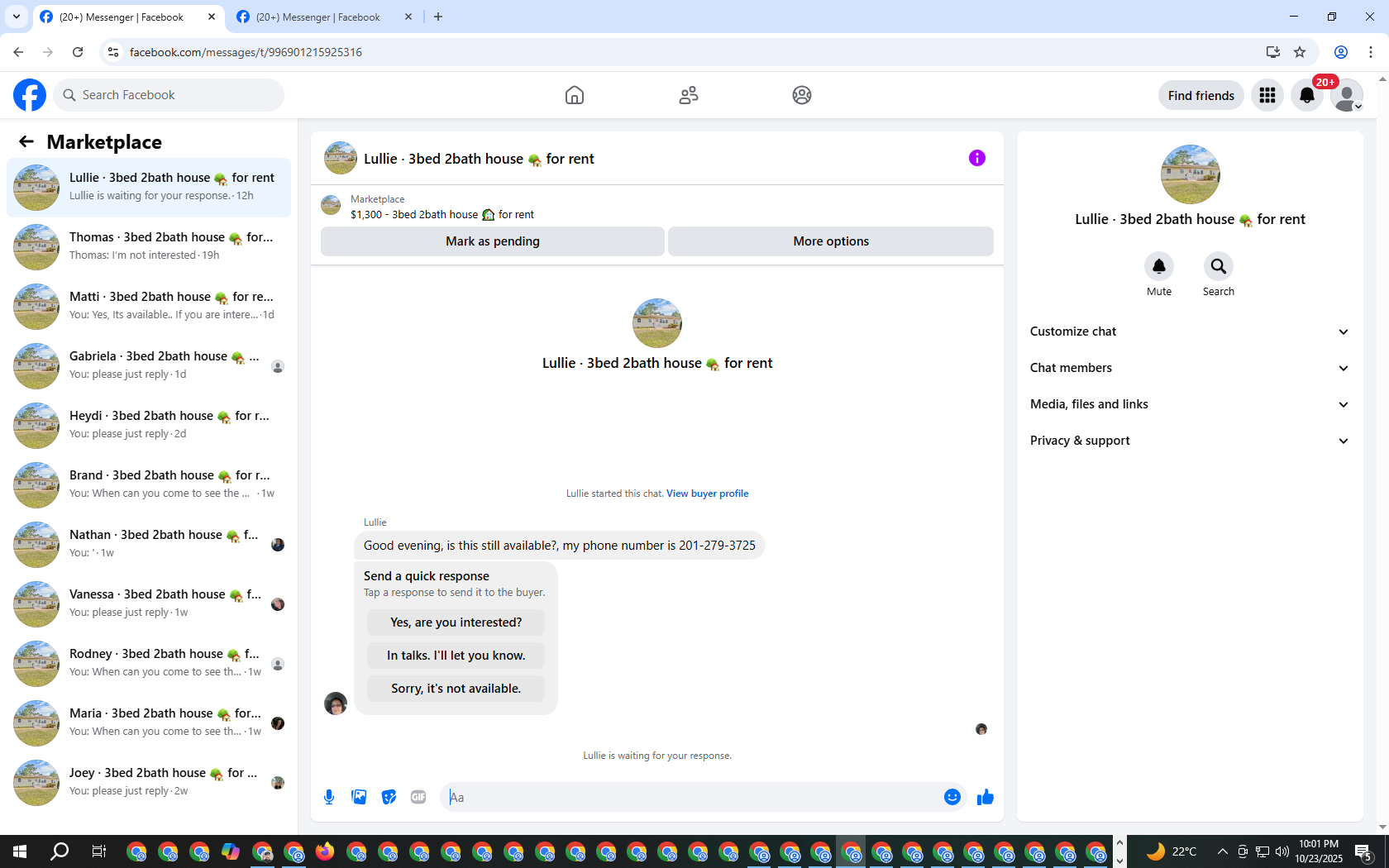This screenshot has height=868, width=1389.
Task: Bookmark this page star icon
Action: pyautogui.click(x=1300, y=52)
